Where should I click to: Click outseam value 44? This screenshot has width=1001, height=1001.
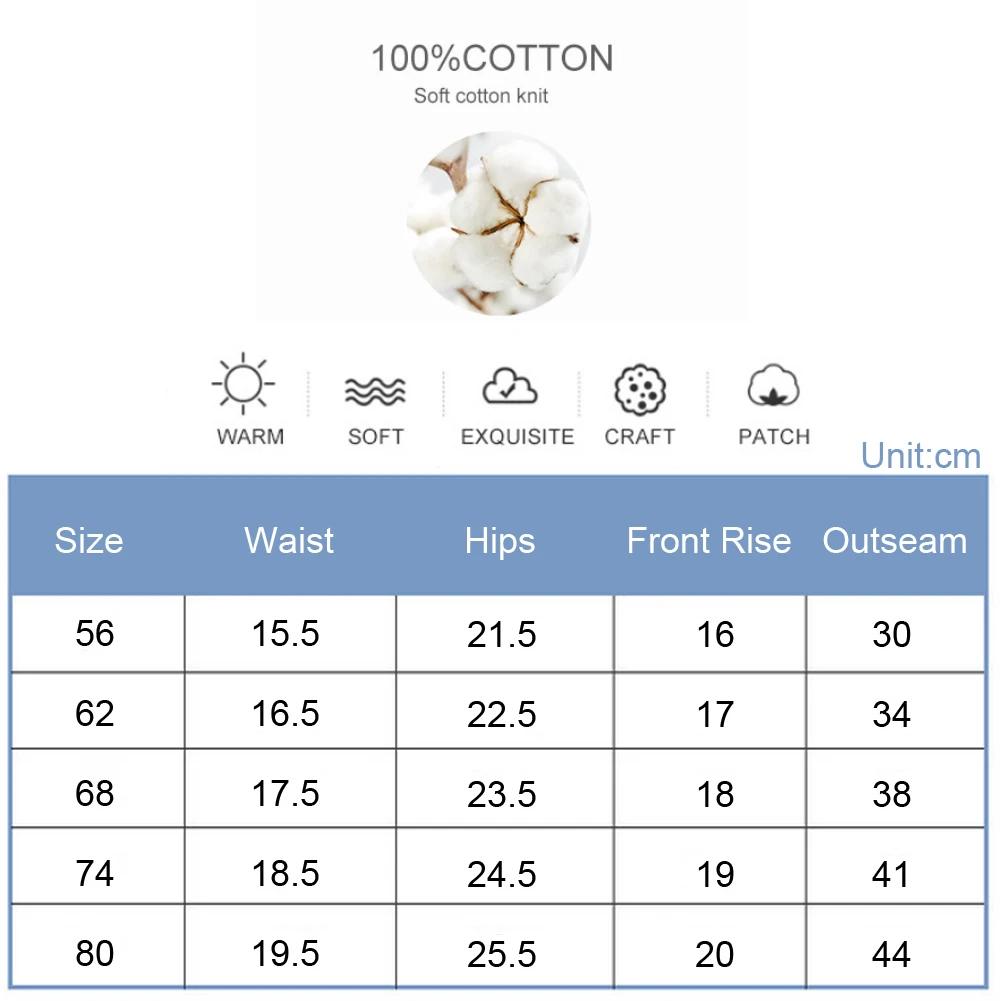pos(891,954)
